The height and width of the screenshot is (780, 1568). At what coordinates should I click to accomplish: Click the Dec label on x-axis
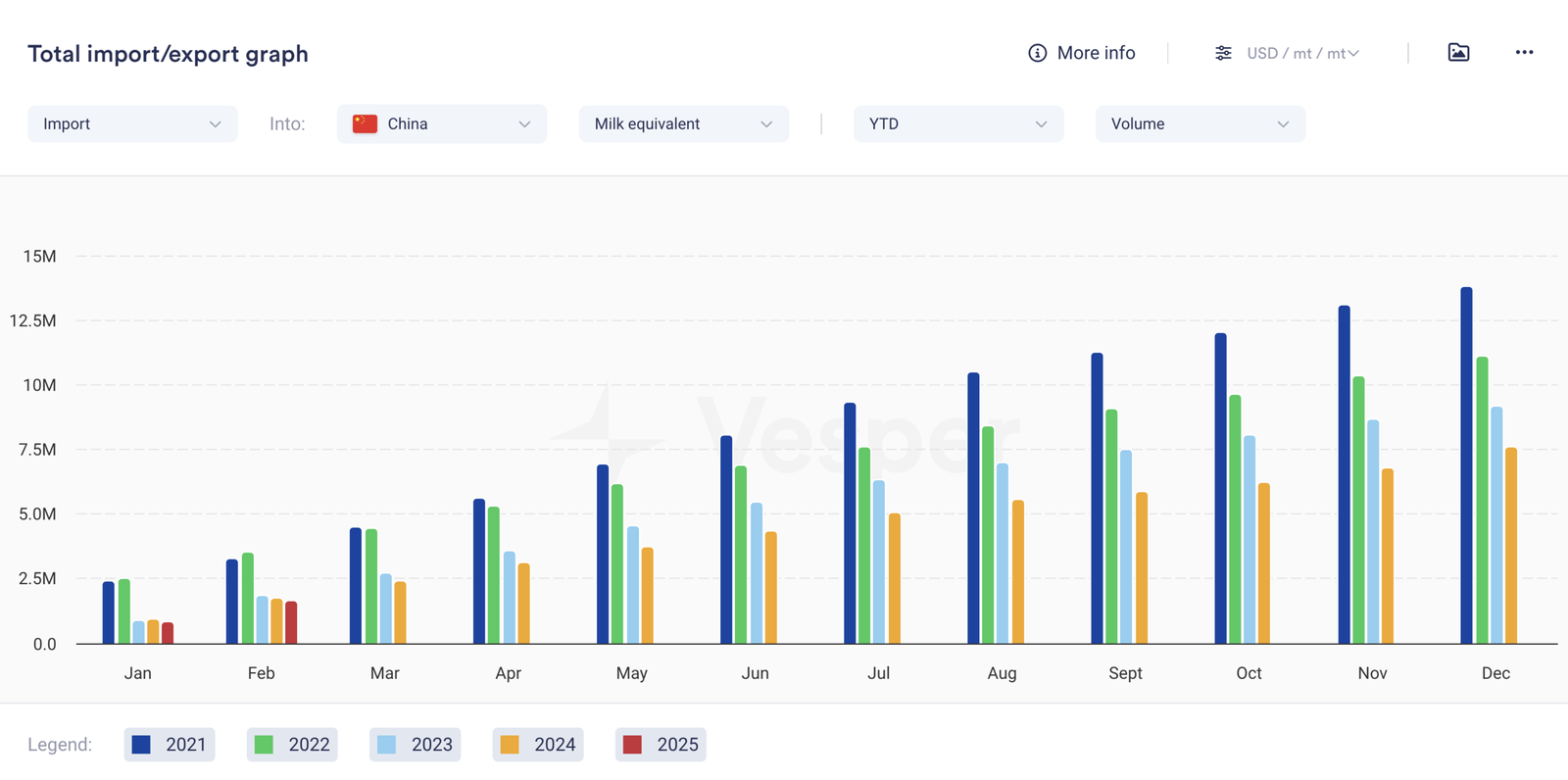(1495, 673)
